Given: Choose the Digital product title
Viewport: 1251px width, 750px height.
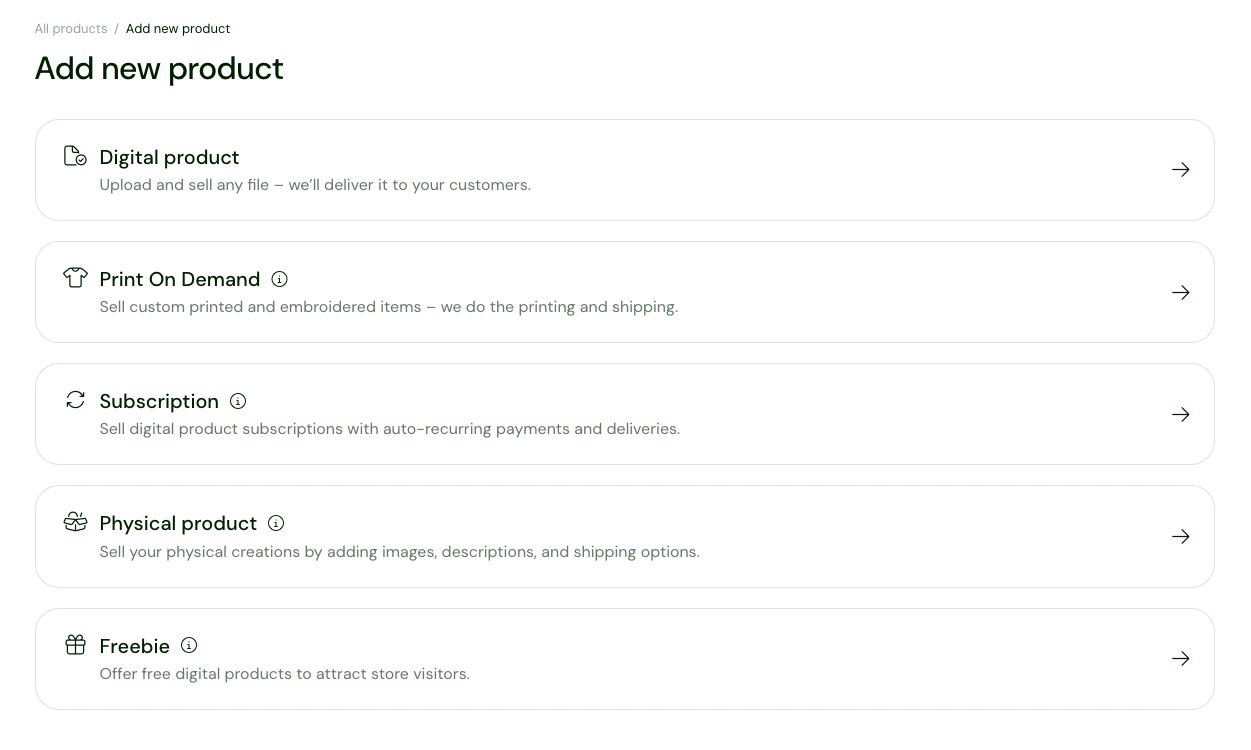Looking at the screenshot, I should (169, 157).
